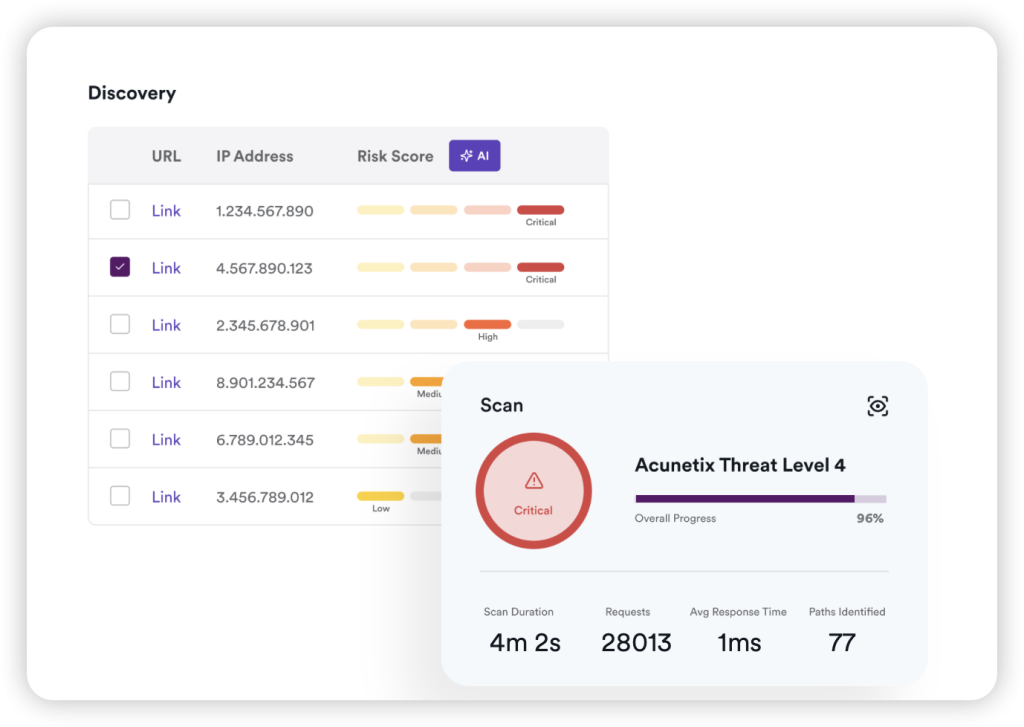Click the scan eye icon in Scan card
The width and height of the screenshot is (1024, 727).
click(877, 406)
